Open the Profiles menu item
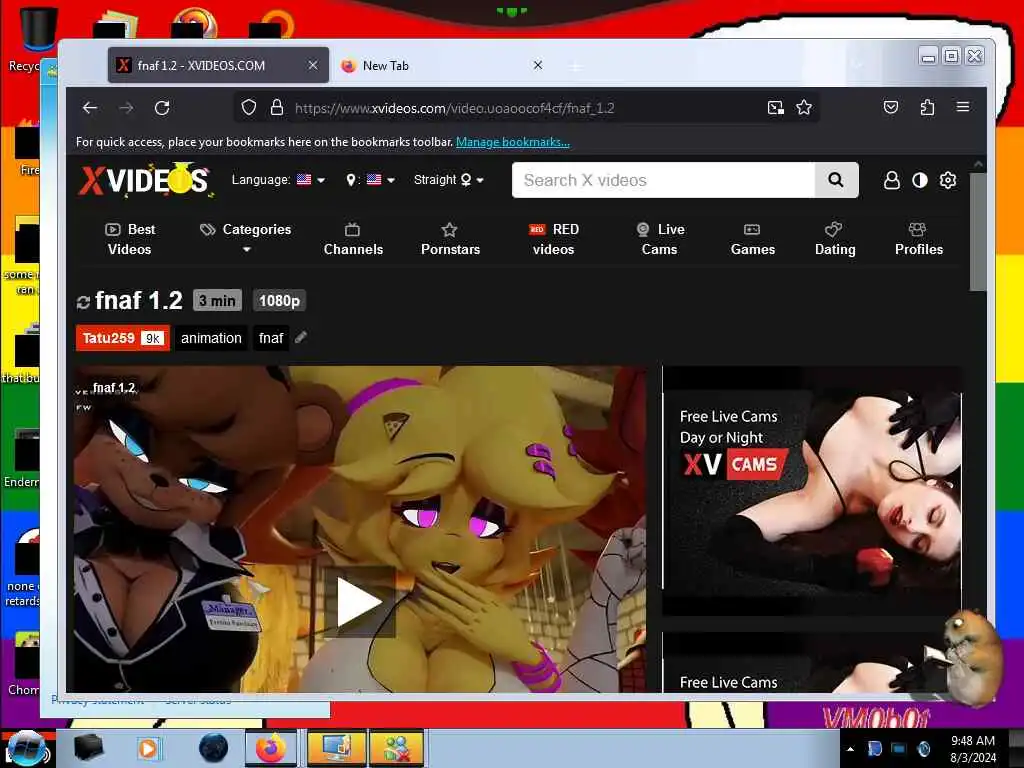Image resolution: width=1024 pixels, height=768 pixels. [x=918, y=239]
